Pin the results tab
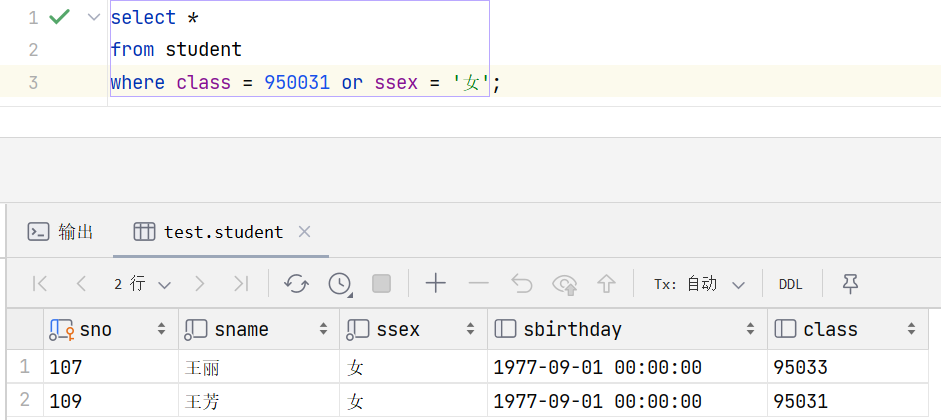This screenshot has width=941, height=420. coord(850,283)
